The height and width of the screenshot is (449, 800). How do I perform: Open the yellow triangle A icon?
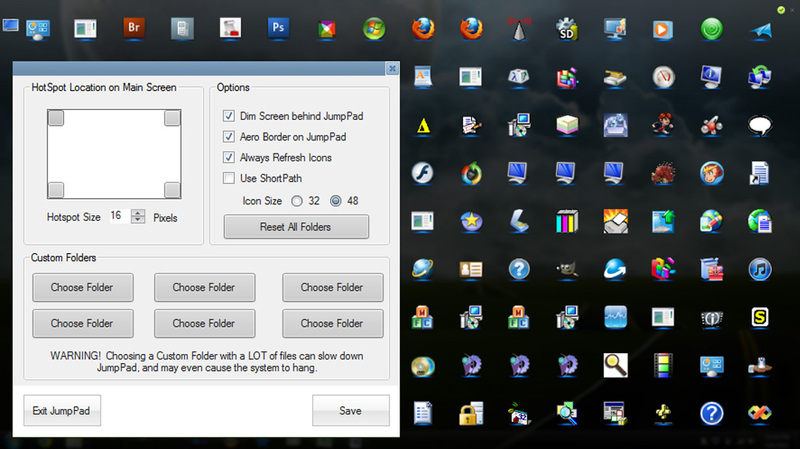[x=423, y=126]
